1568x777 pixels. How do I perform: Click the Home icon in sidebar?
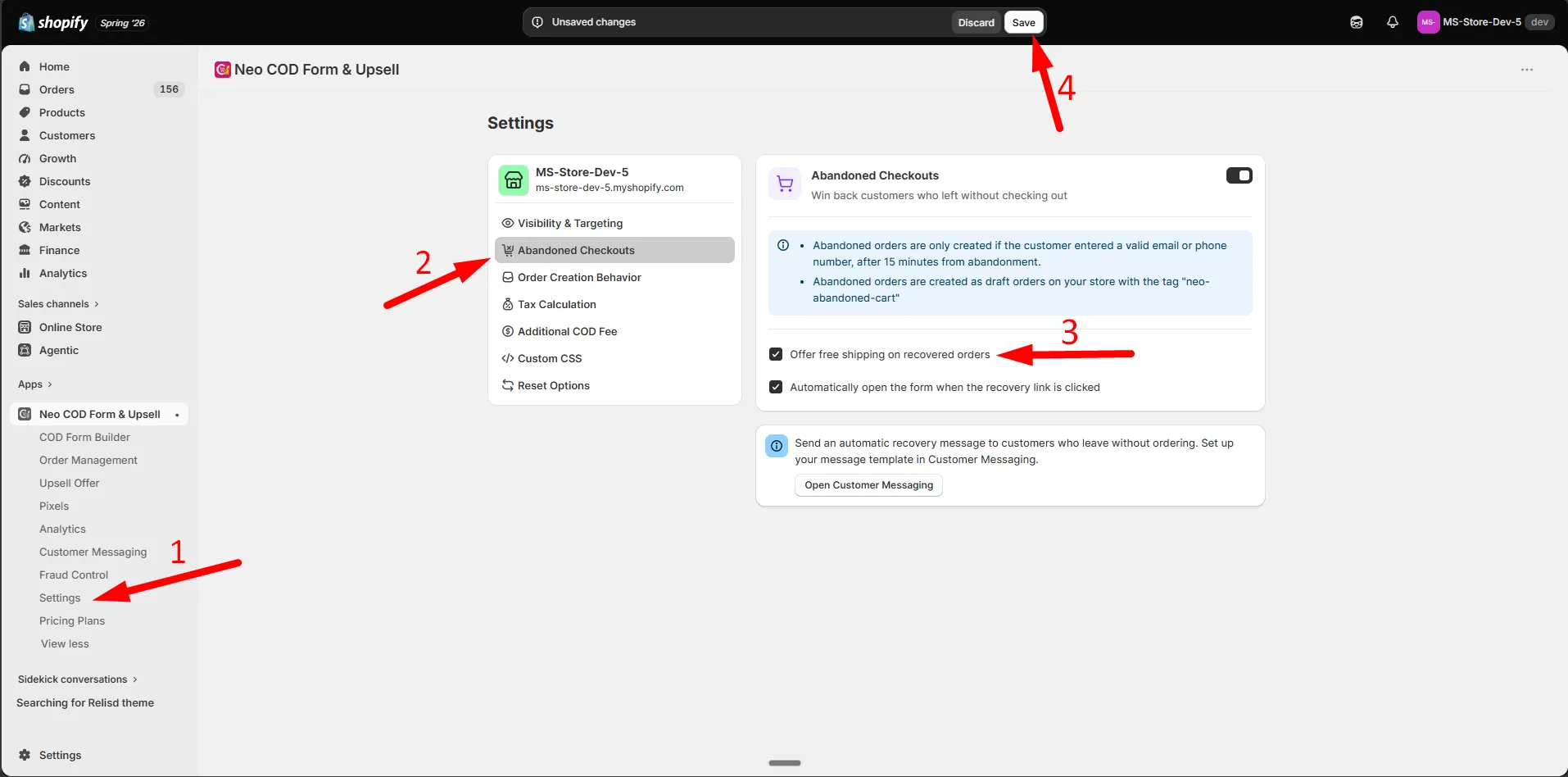tap(25, 66)
